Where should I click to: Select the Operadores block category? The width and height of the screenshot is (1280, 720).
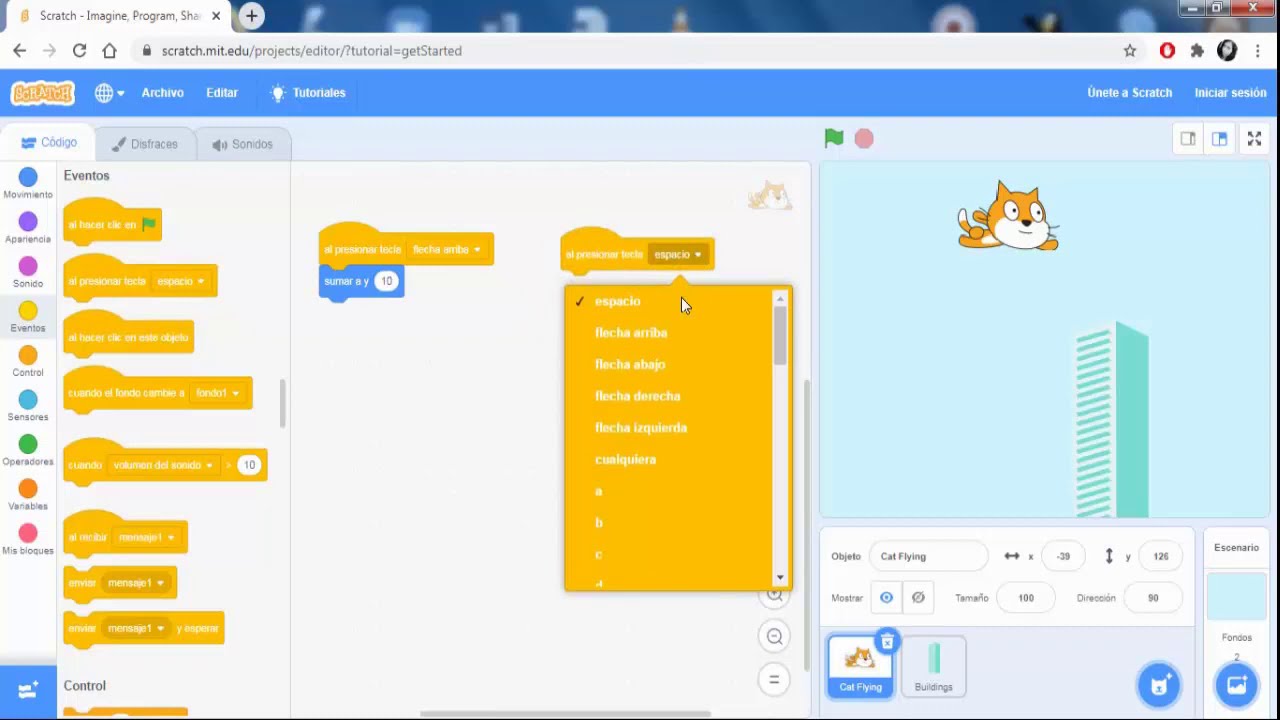click(x=28, y=450)
